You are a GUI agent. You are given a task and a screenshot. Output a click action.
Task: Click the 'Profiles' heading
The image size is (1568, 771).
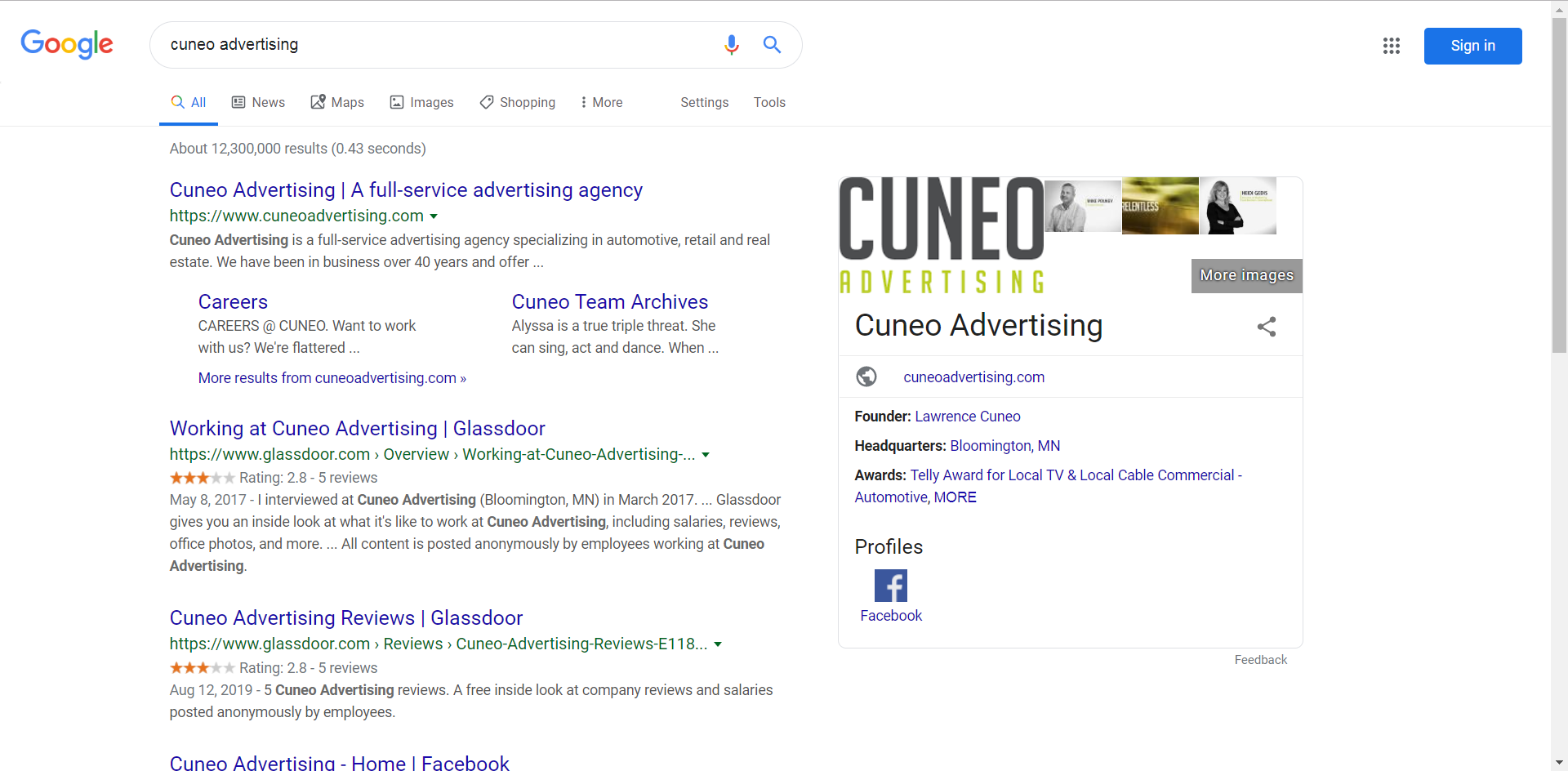pyautogui.click(x=889, y=547)
